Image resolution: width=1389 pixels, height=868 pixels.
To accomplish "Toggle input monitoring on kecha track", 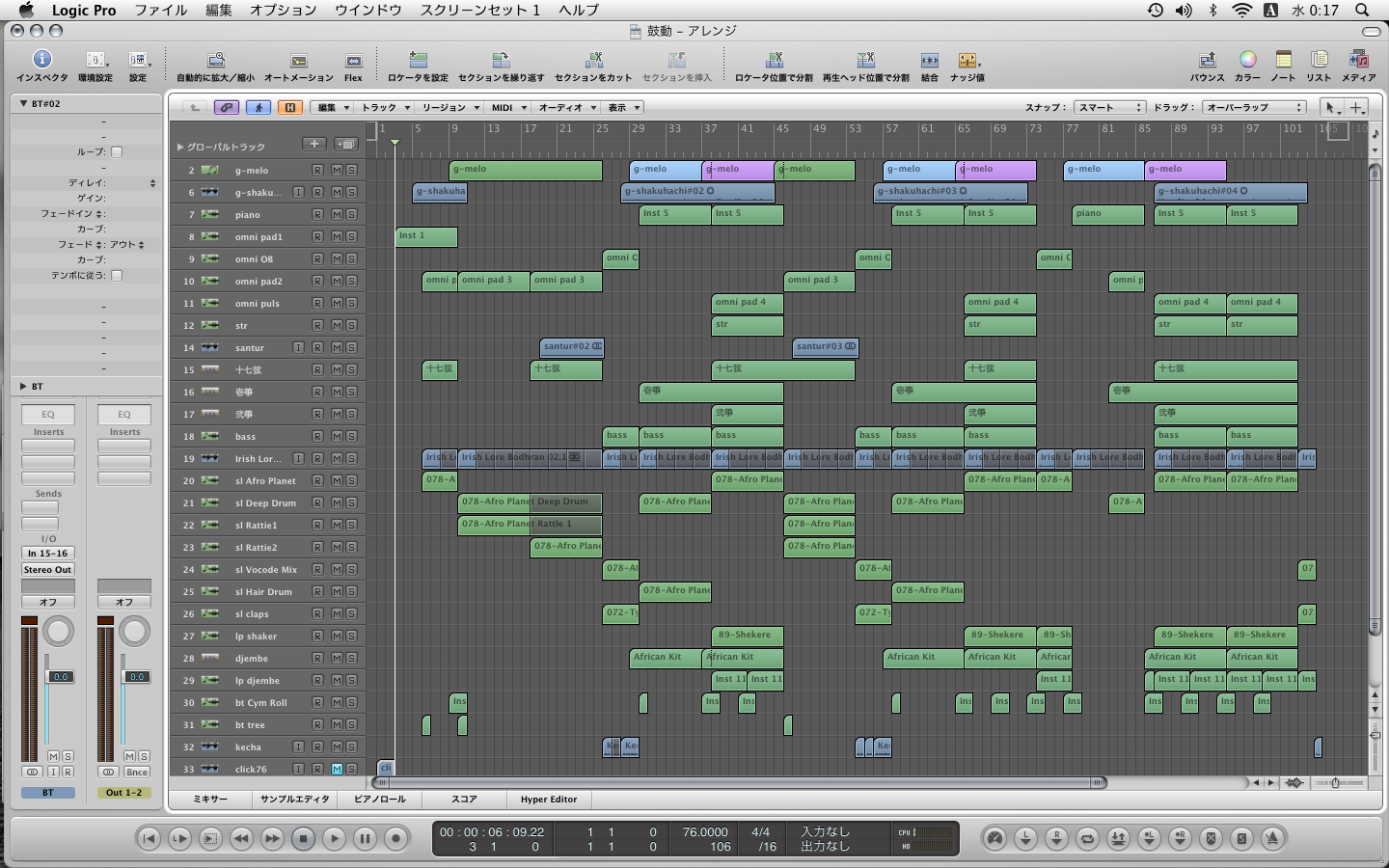I will pos(298,747).
